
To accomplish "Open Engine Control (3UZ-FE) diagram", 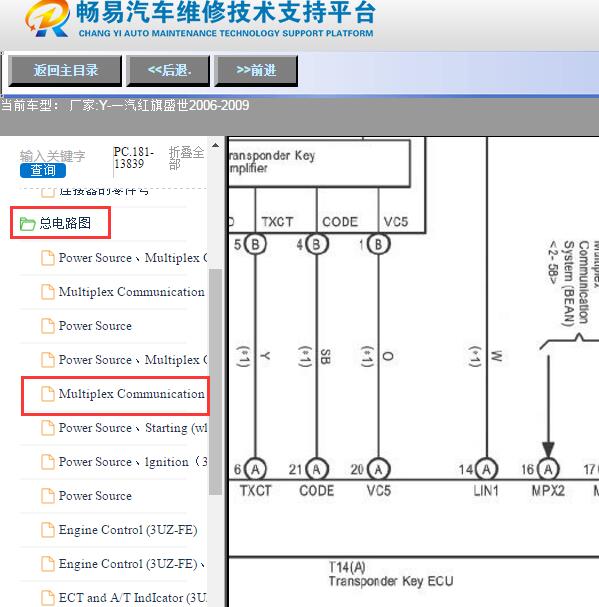I will [128, 530].
